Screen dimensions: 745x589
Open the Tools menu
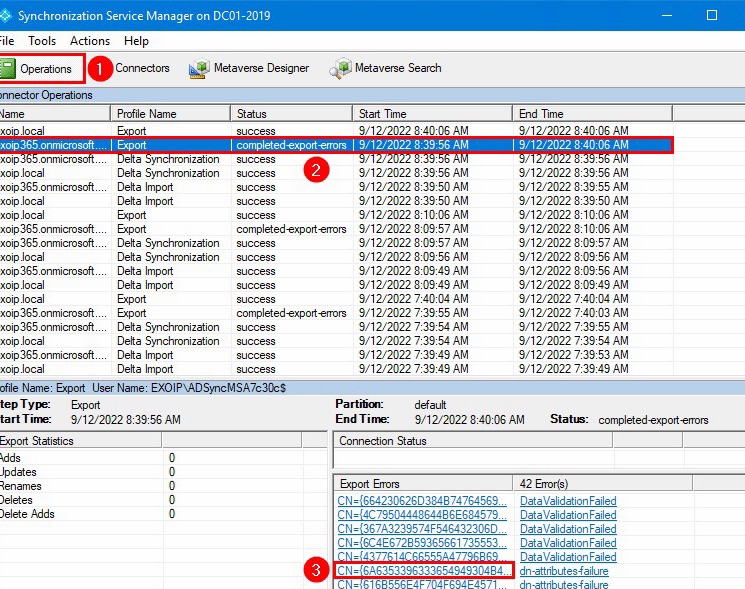pyautogui.click(x=42, y=41)
